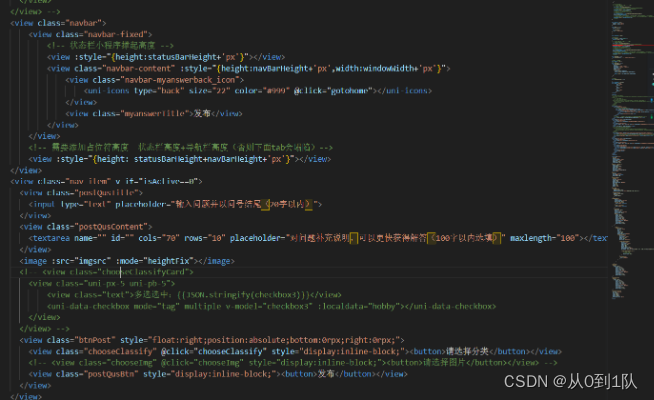The height and width of the screenshot is (400, 654).
Task: Click the statusBarHeight+navBarHeight style line
Action: pos(179,159)
